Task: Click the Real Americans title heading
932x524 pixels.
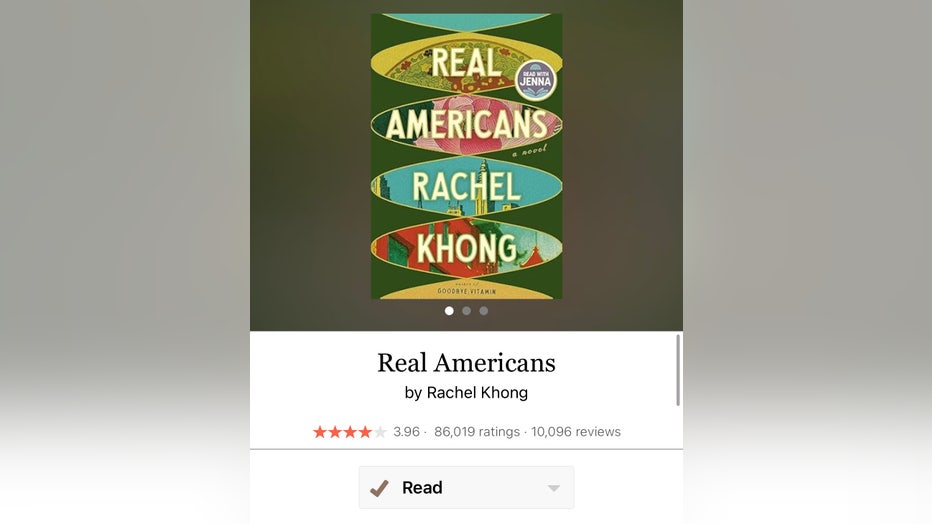Action: pyautogui.click(x=467, y=363)
